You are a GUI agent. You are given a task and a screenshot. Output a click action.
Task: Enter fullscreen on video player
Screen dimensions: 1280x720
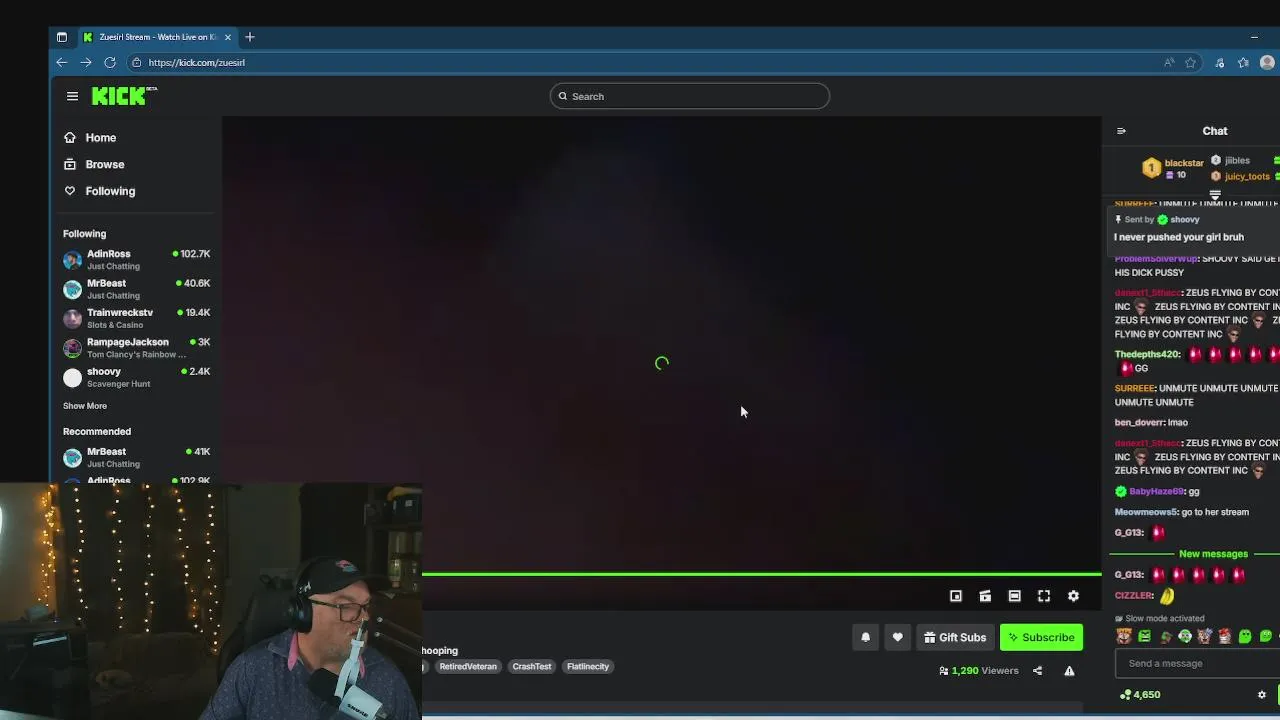(1044, 596)
